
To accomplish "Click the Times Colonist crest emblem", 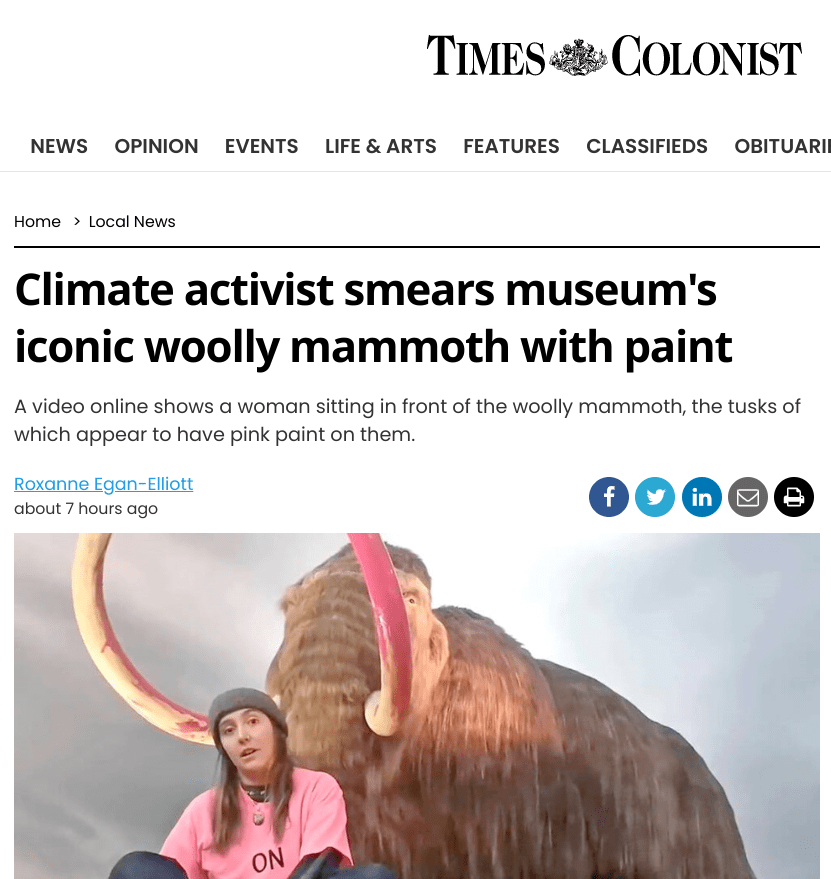I will [x=575, y=56].
